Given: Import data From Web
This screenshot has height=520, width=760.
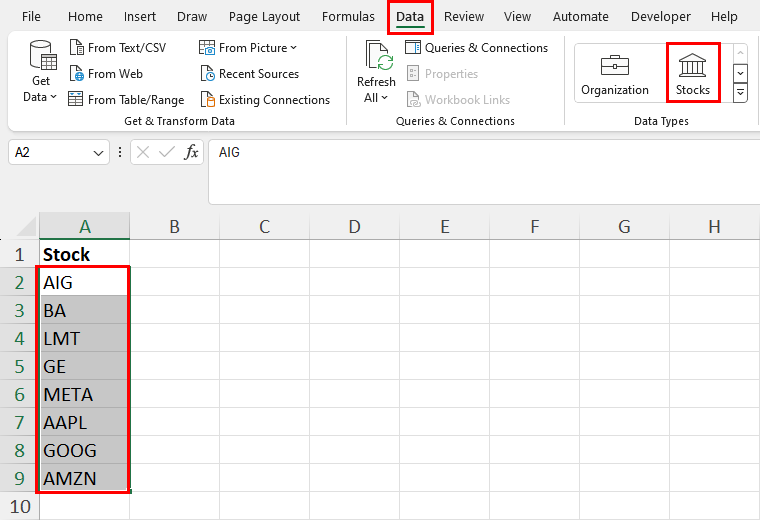Looking at the screenshot, I should point(106,74).
